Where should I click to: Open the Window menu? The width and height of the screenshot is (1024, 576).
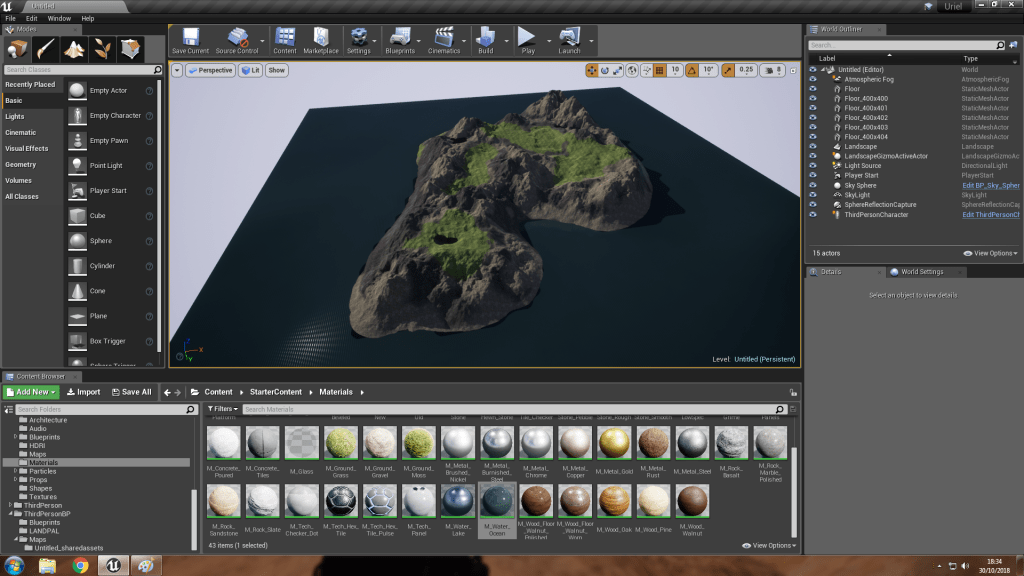coord(59,18)
